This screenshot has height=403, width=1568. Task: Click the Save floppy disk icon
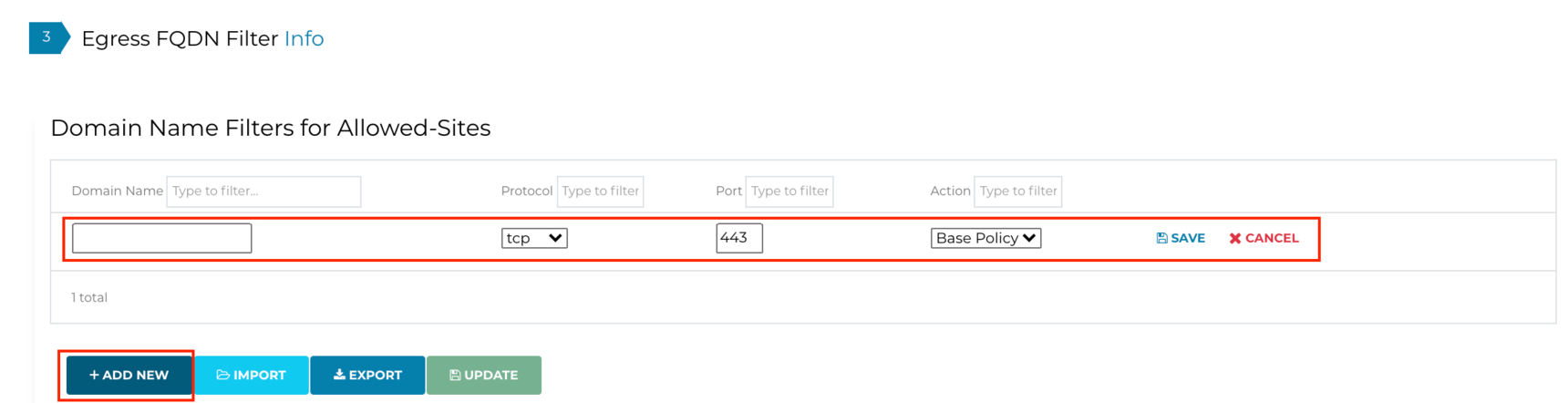point(1161,238)
